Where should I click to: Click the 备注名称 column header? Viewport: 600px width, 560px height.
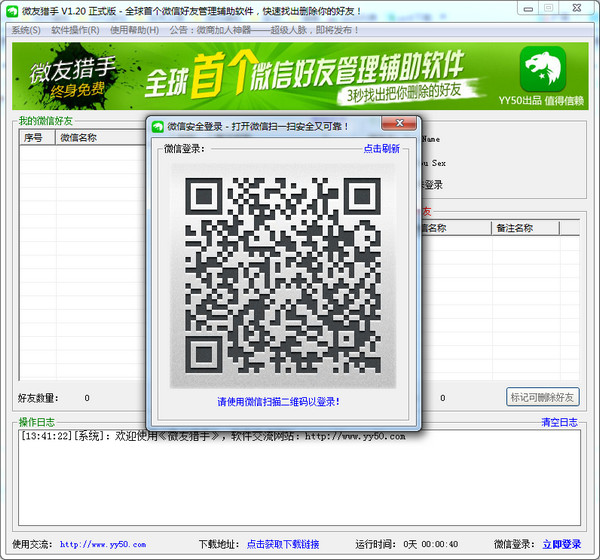525,228
